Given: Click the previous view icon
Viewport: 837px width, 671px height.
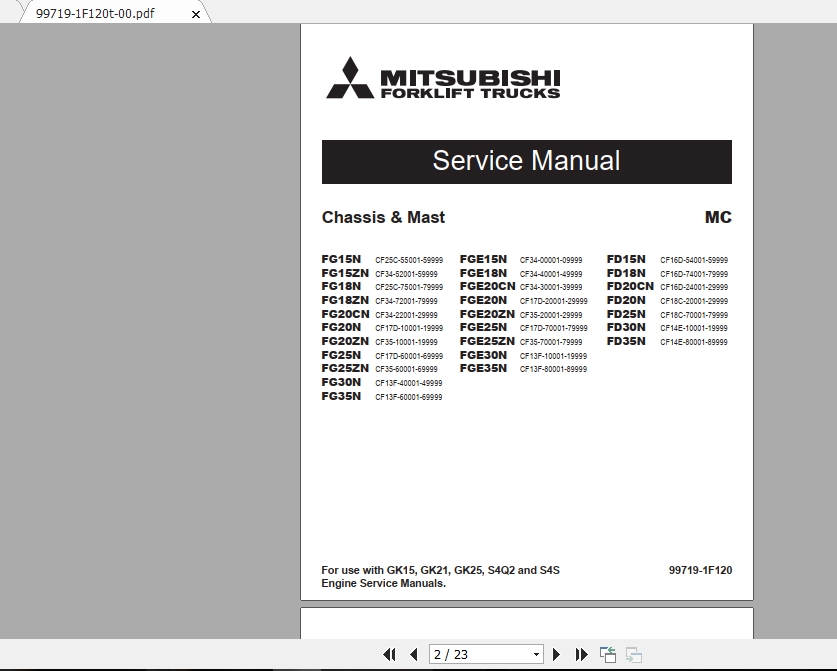Looking at the screenshot, I should click(x=607, y=653).
